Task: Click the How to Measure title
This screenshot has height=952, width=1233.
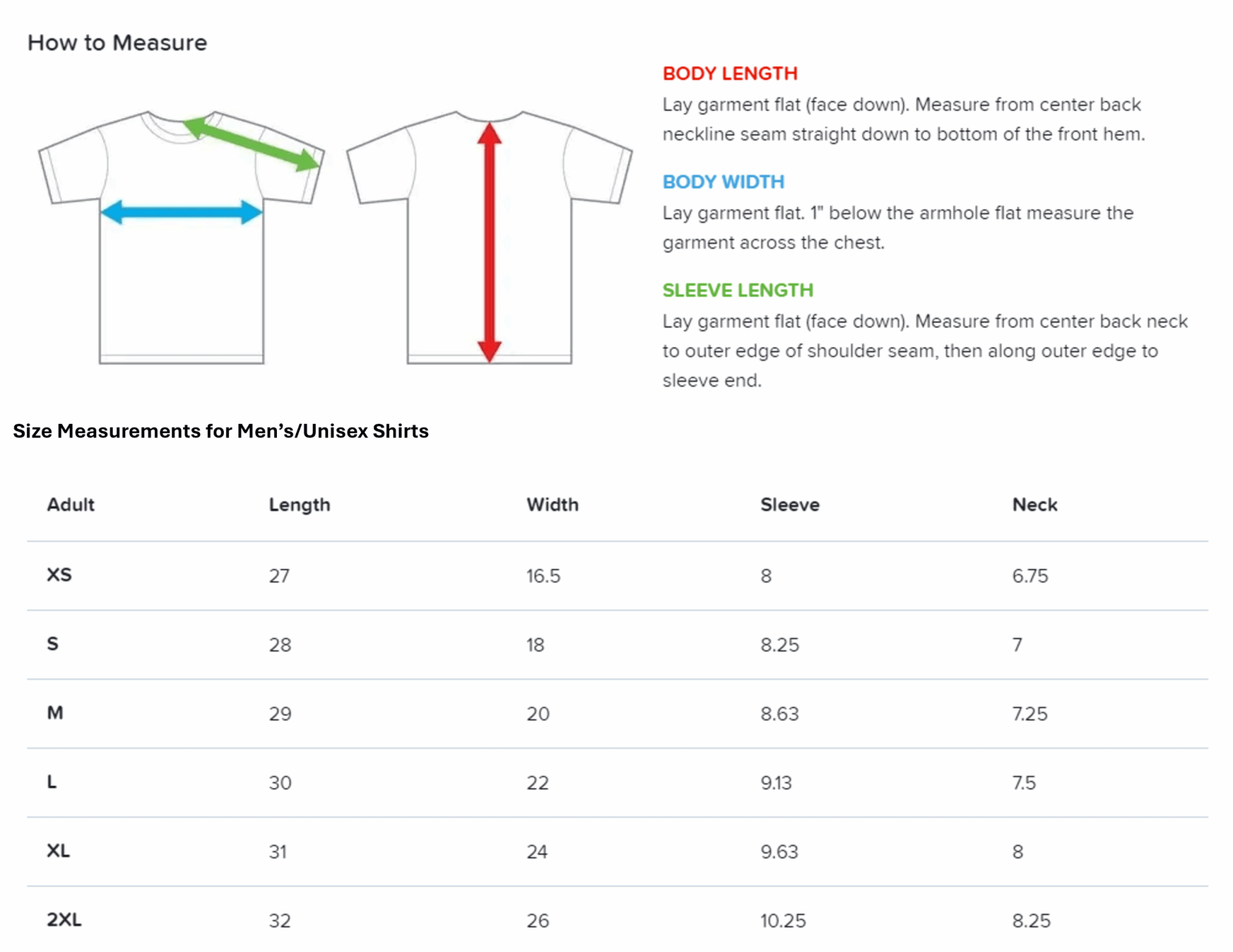Action: (117, 43)
